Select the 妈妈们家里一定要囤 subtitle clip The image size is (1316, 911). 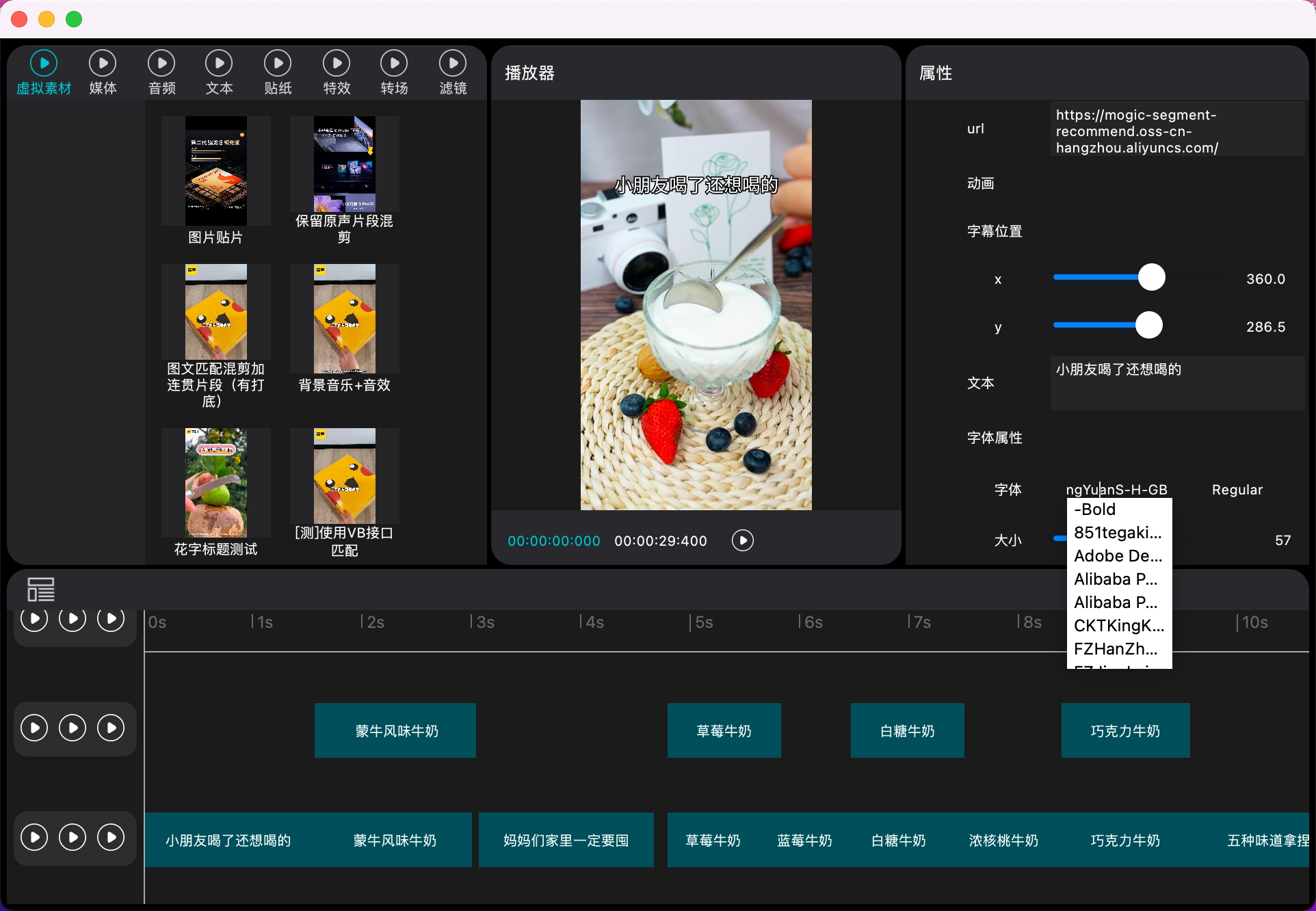click(566, 840)
